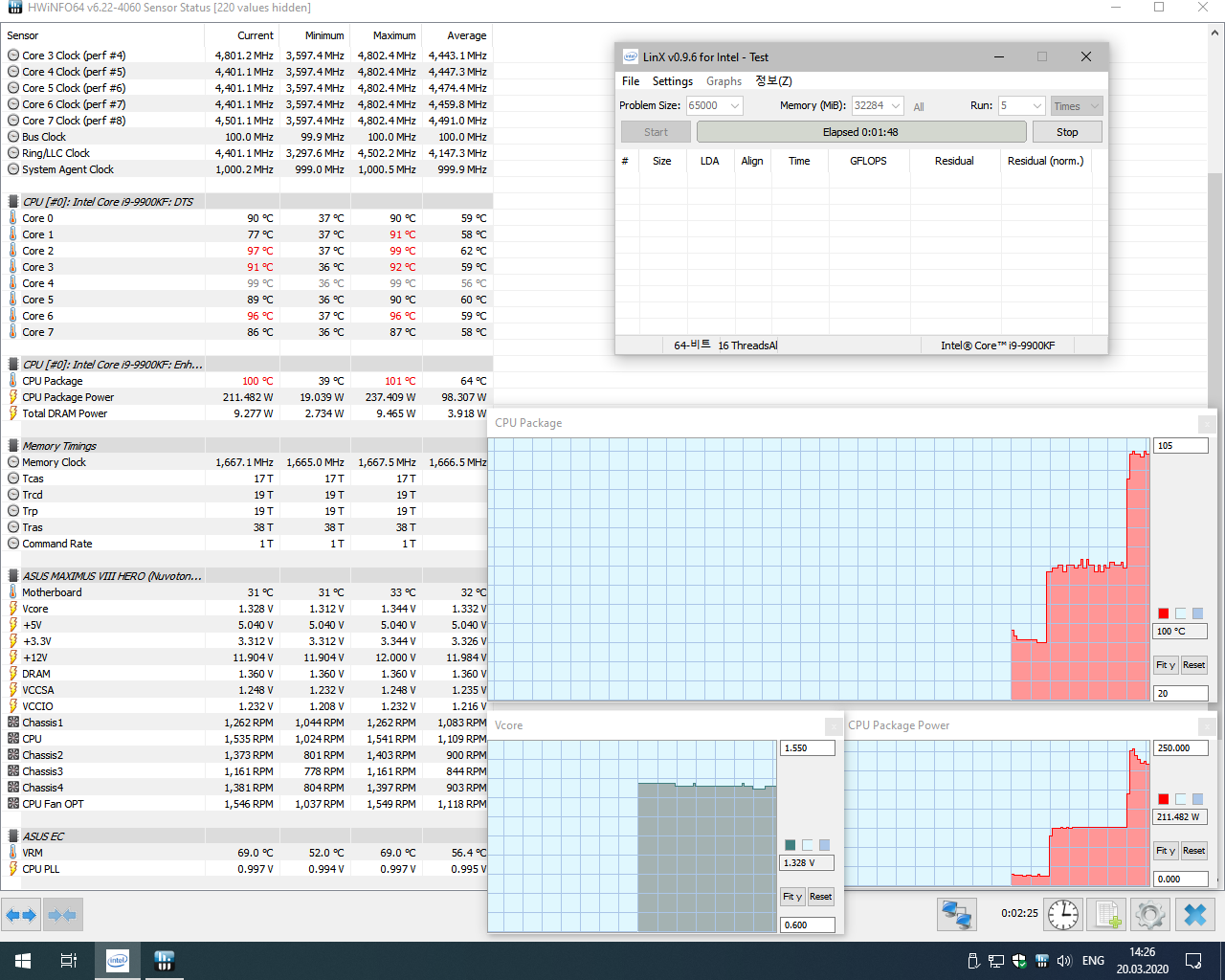
Task: Open the notification center icon
Action: pyautogui.click(x=1193, y=961)
